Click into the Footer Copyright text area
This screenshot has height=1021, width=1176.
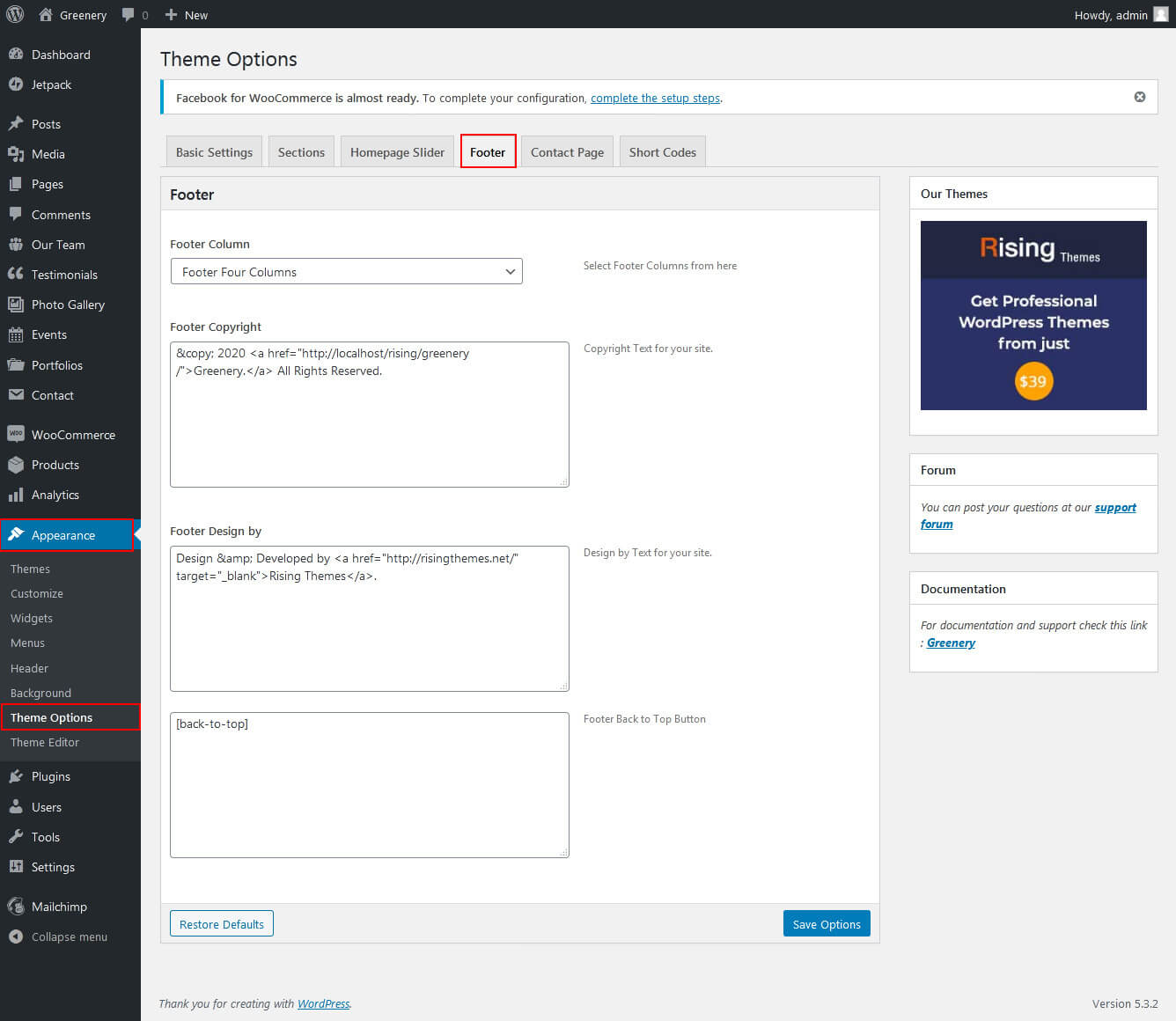(369, 422)
